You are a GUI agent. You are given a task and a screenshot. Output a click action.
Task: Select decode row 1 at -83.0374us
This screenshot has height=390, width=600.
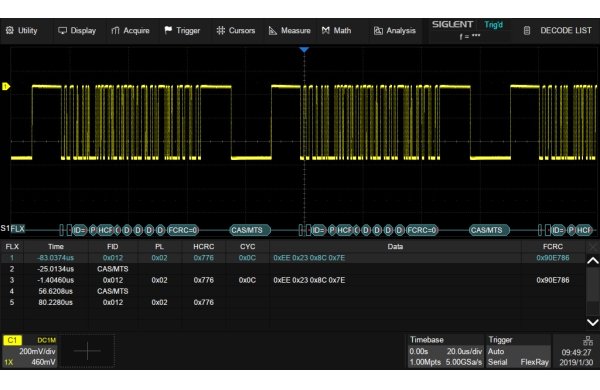(x=293, y=258)
